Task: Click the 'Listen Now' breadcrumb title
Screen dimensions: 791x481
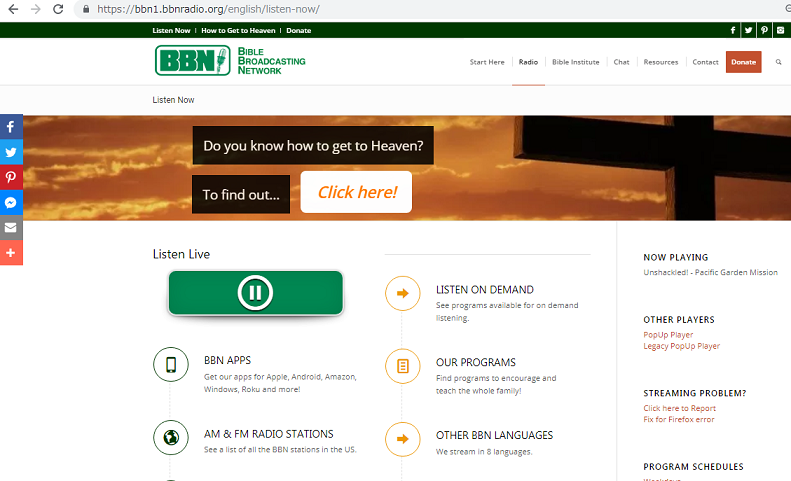Action: [174, 100]
